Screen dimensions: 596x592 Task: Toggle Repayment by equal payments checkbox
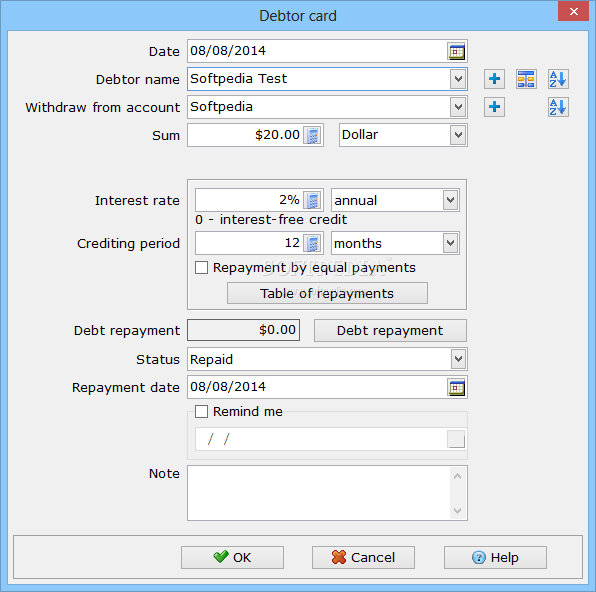(201, 267)
